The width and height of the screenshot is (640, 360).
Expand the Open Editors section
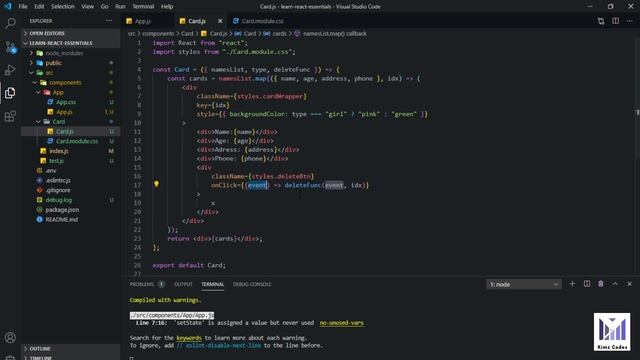(x=71, y=33)
